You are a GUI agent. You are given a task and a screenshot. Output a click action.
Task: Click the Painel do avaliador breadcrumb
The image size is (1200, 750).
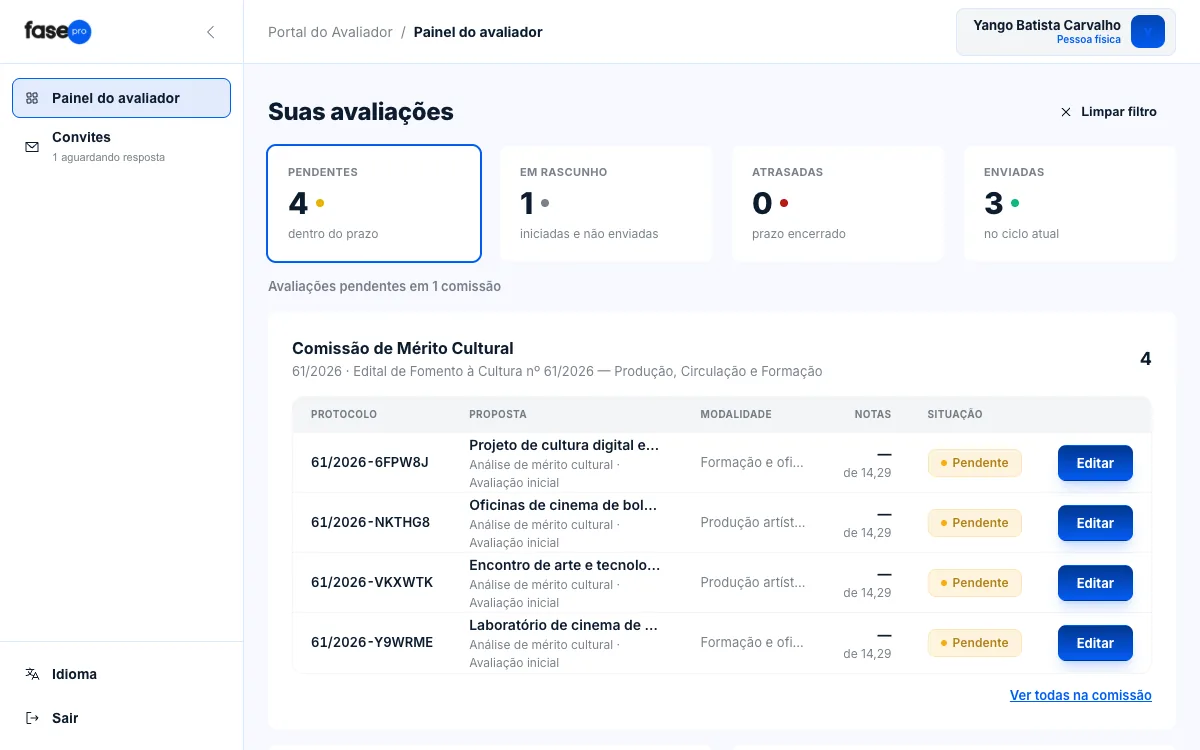[478, 32]
